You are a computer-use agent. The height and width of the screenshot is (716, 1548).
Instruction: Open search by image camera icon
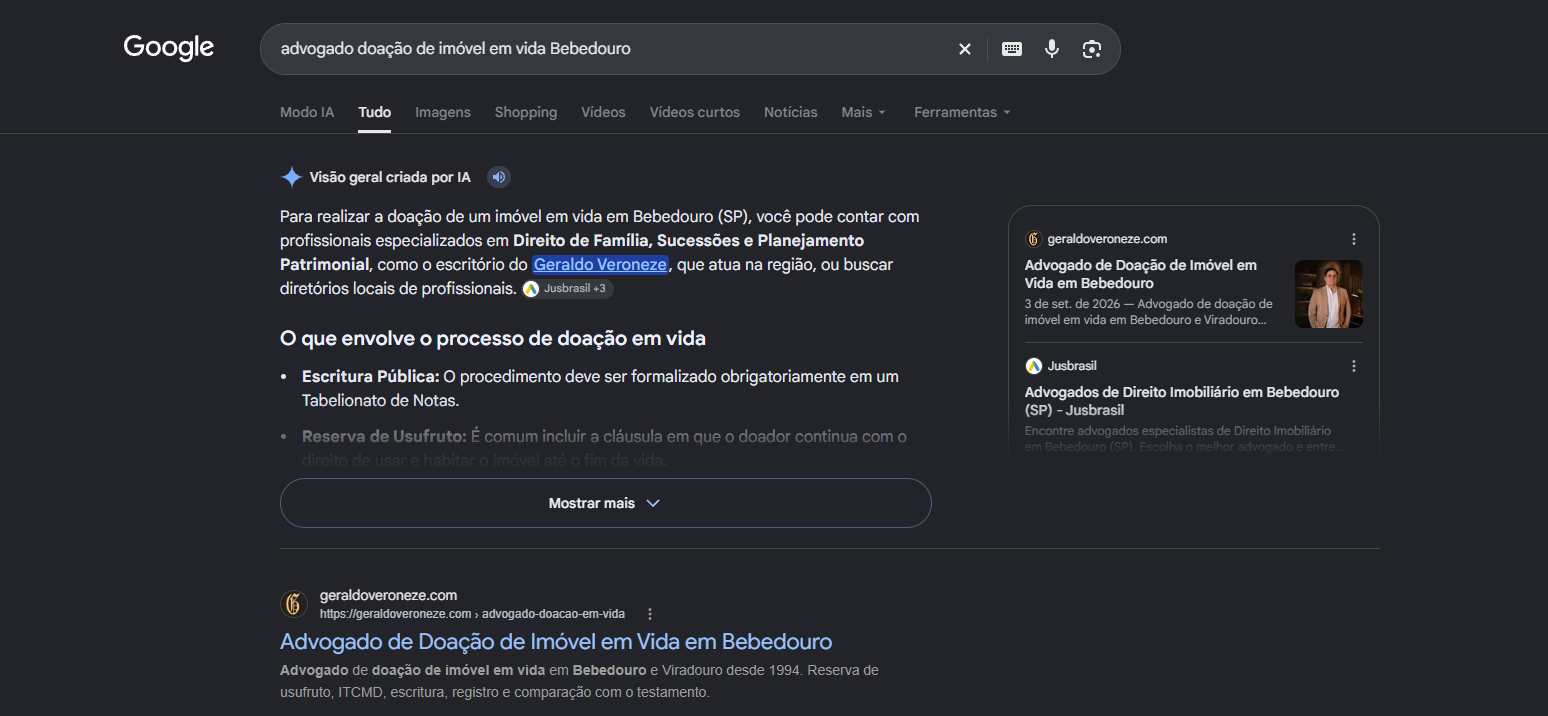[x=1092, y=49]
